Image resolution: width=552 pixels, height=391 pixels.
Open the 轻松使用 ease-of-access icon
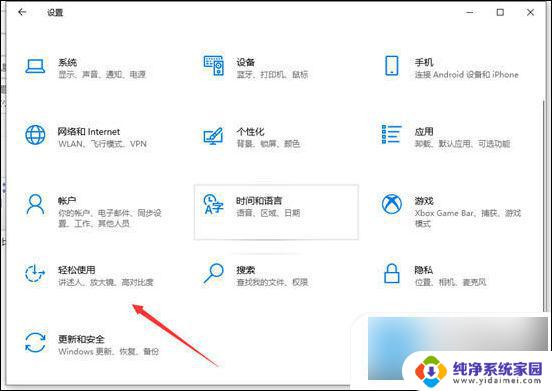35,273
